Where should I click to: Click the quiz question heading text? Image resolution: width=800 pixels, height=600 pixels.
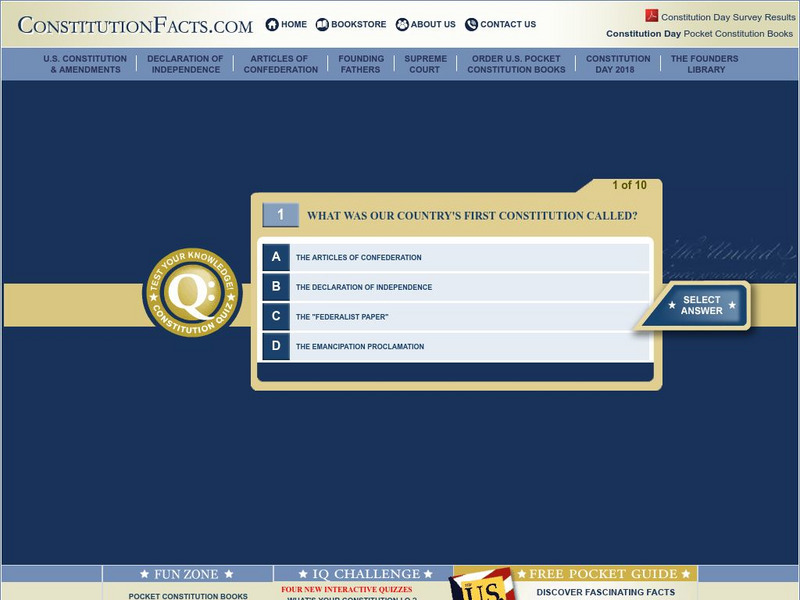click(x=472, y=216)
